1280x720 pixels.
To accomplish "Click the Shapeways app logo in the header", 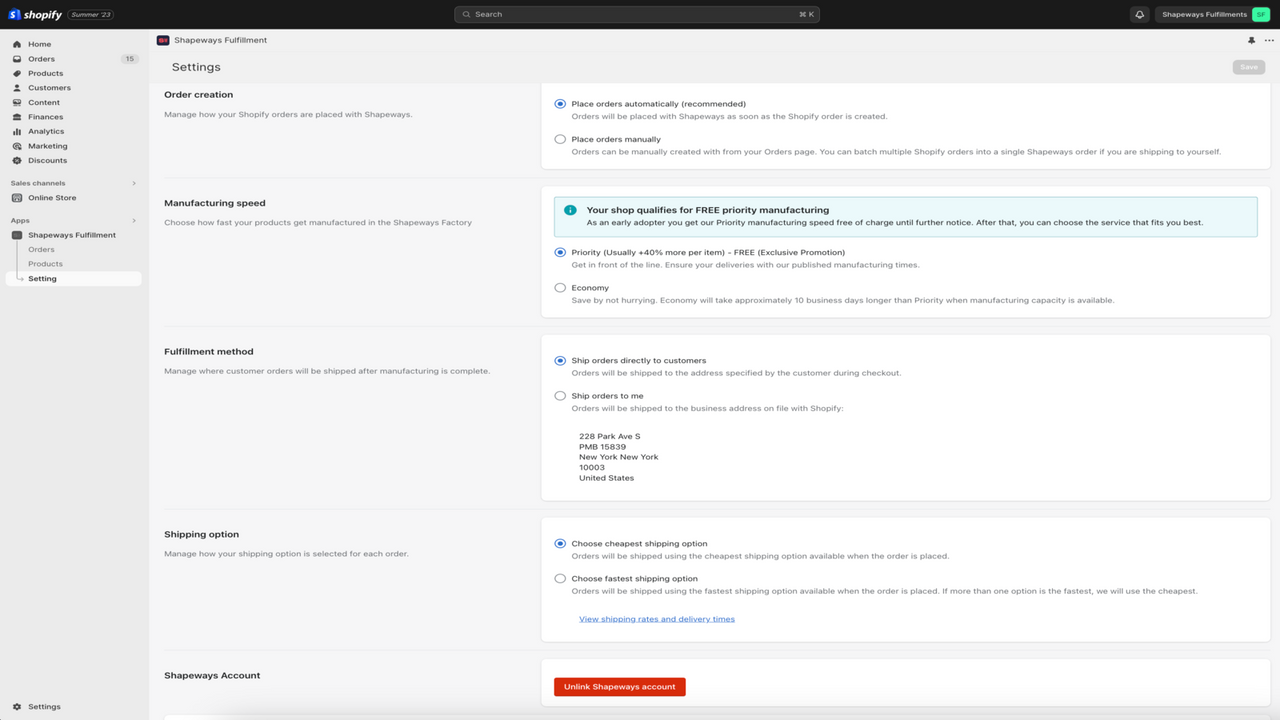I will pyautogui.click(x=163, y=40).
